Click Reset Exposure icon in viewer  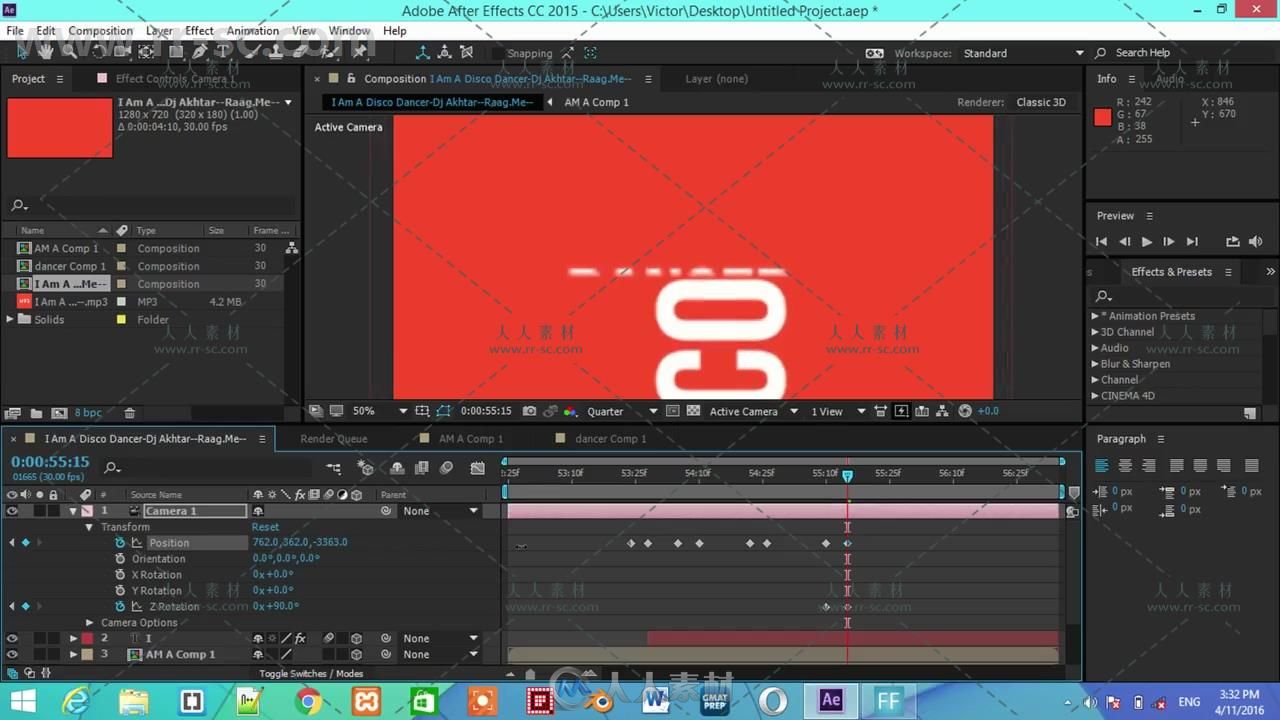(x=965, y=411)
